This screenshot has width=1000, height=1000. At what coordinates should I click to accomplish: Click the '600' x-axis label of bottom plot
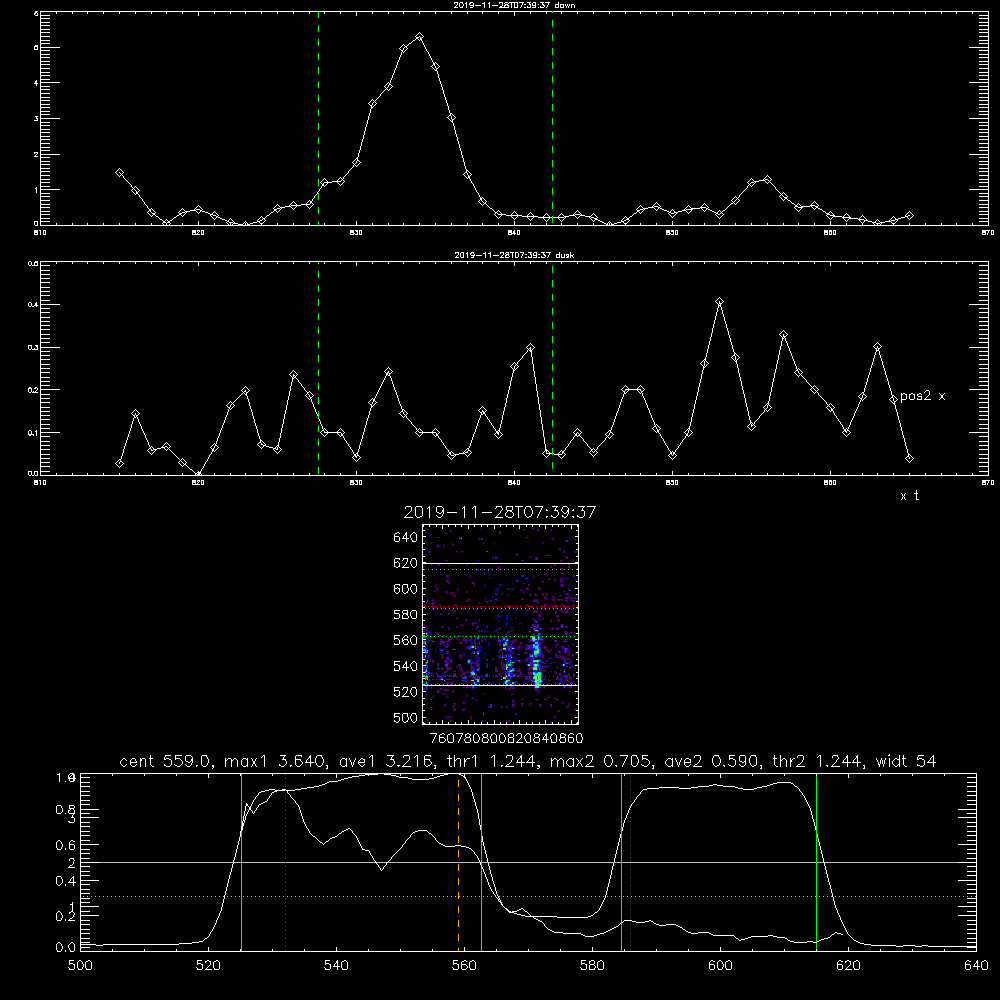[720, 966]
